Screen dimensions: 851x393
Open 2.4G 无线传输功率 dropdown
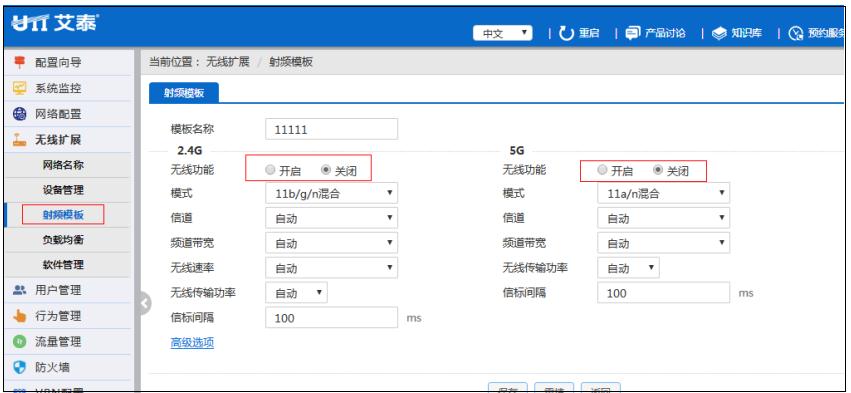tap(296, 293)
